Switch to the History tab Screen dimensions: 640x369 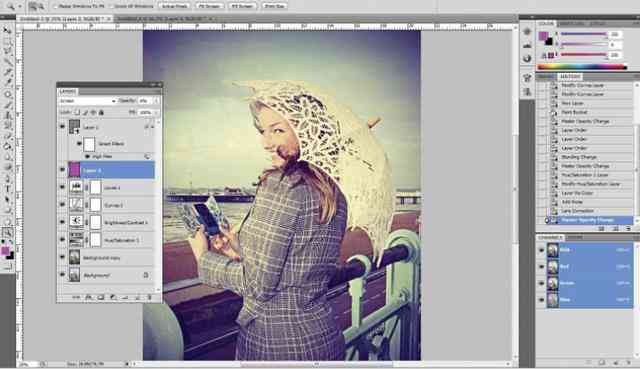coord(570,77)
